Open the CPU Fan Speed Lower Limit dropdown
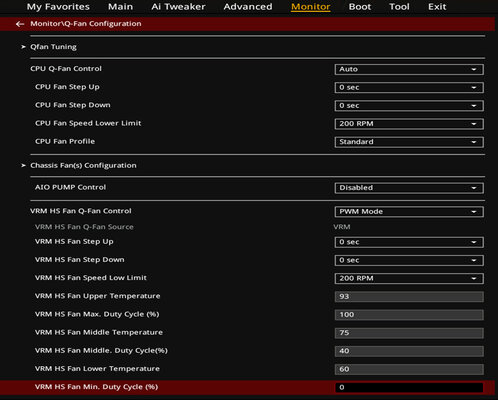 [409, 124]
